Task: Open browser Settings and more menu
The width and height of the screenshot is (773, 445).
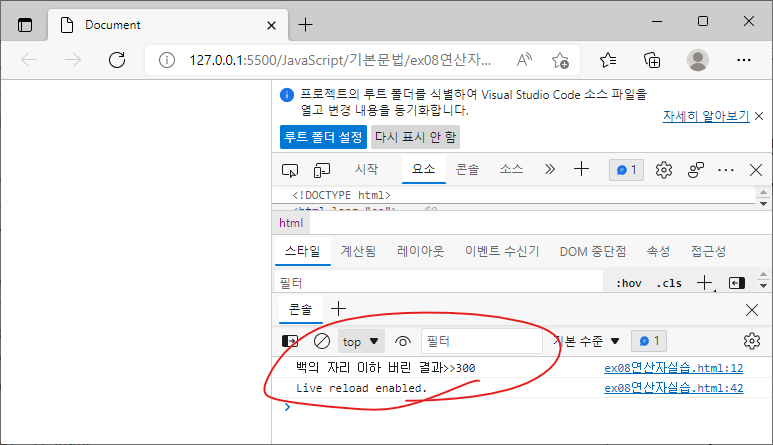Action: [743, 60]
